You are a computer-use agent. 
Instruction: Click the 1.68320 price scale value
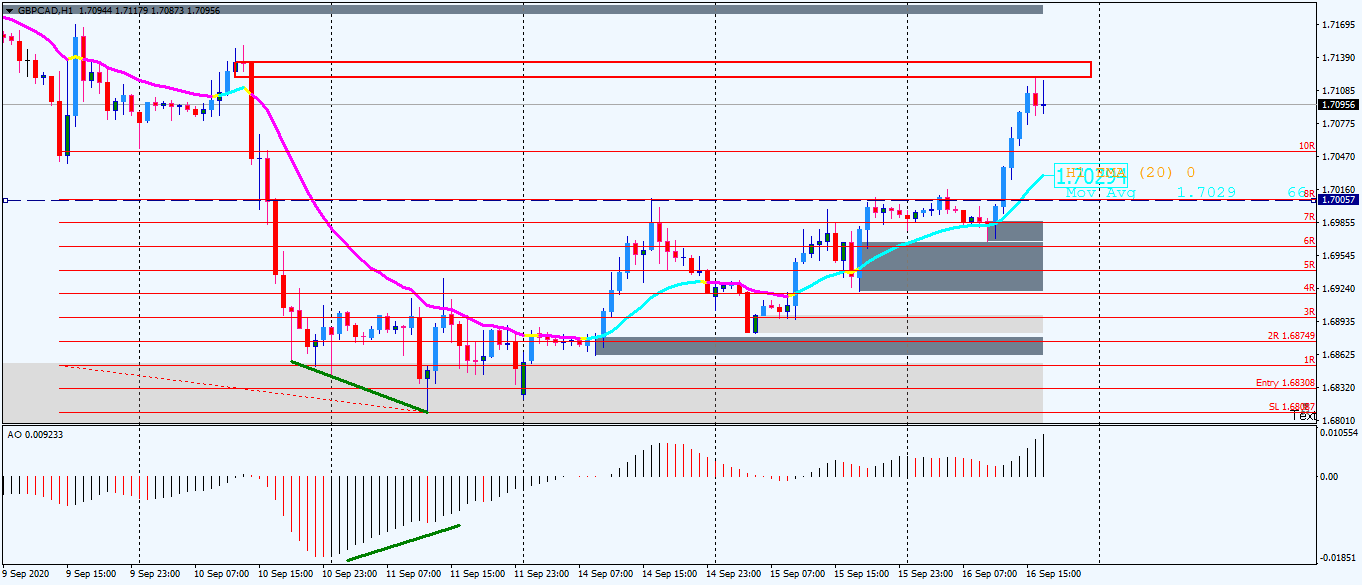[x=1341, y=387]
